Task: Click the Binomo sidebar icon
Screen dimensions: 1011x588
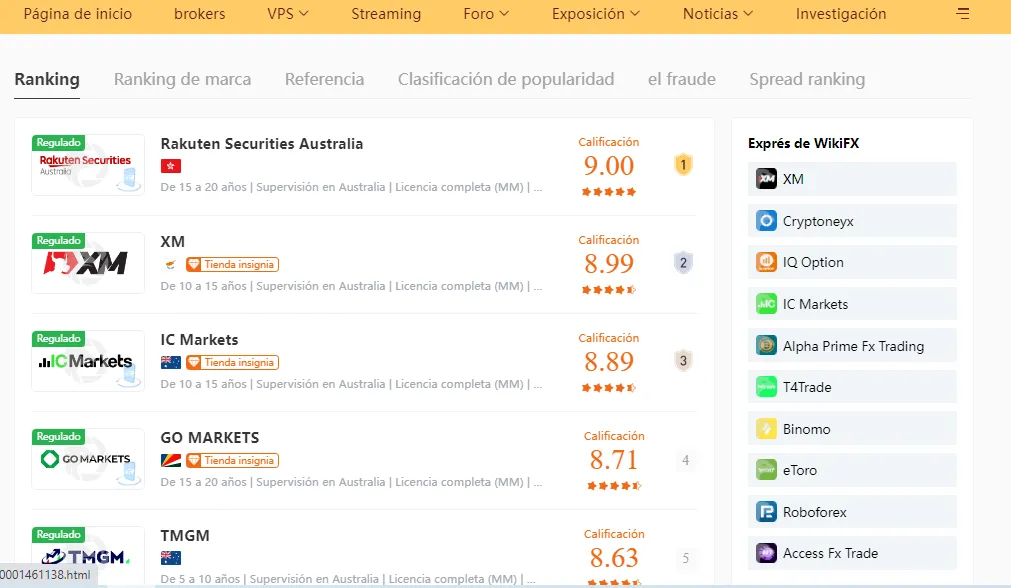Action: [766, 429]
